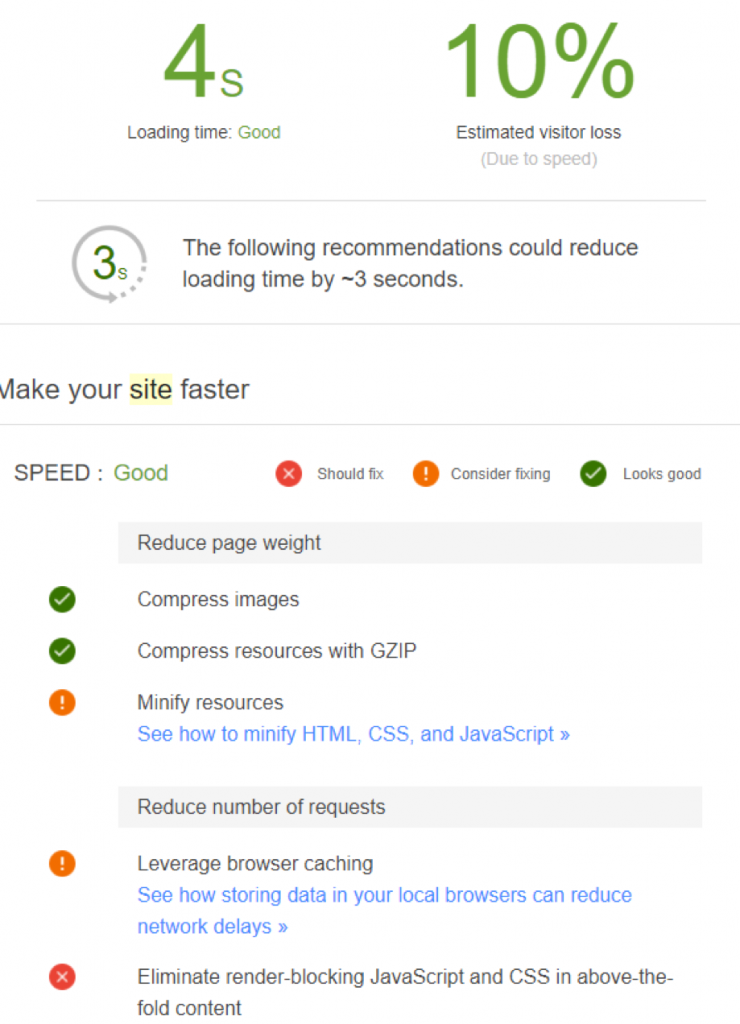Open the 'storing data in your local browsers' link
Viewport: 740px width, 1024px height.
[384, 895]
